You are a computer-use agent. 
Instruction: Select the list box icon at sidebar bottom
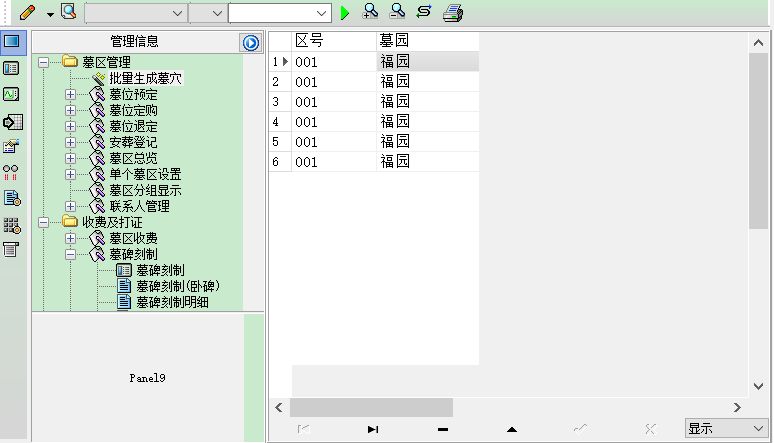tap(10, 249)
